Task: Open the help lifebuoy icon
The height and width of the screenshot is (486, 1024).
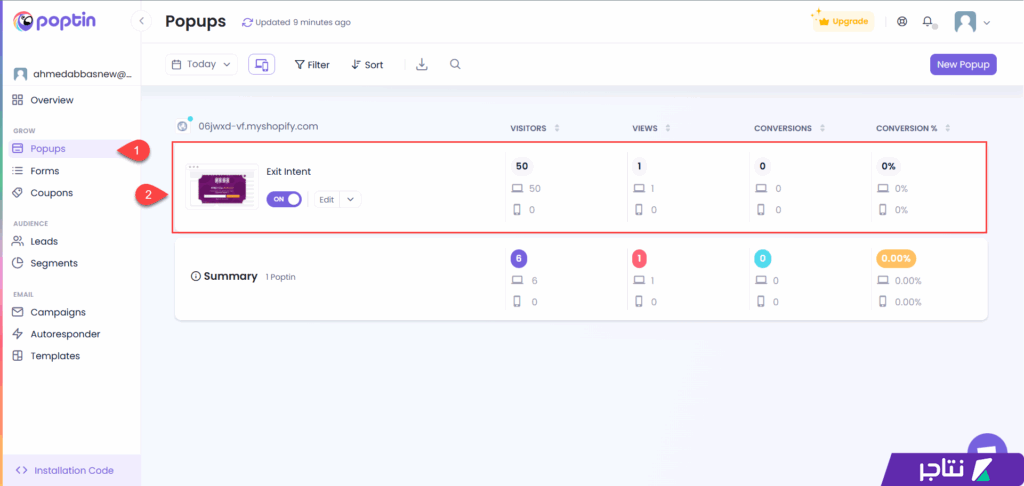Action: click(902, 22)
